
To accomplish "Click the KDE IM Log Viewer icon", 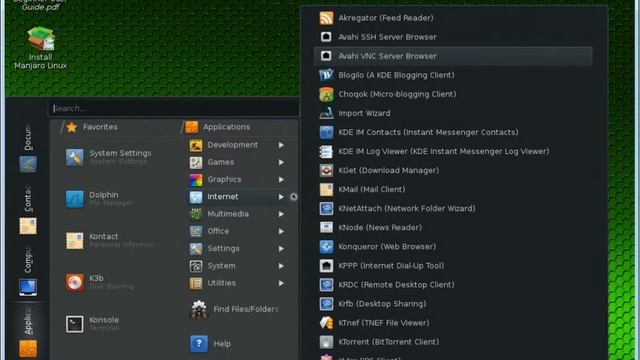I will [326, 151].
